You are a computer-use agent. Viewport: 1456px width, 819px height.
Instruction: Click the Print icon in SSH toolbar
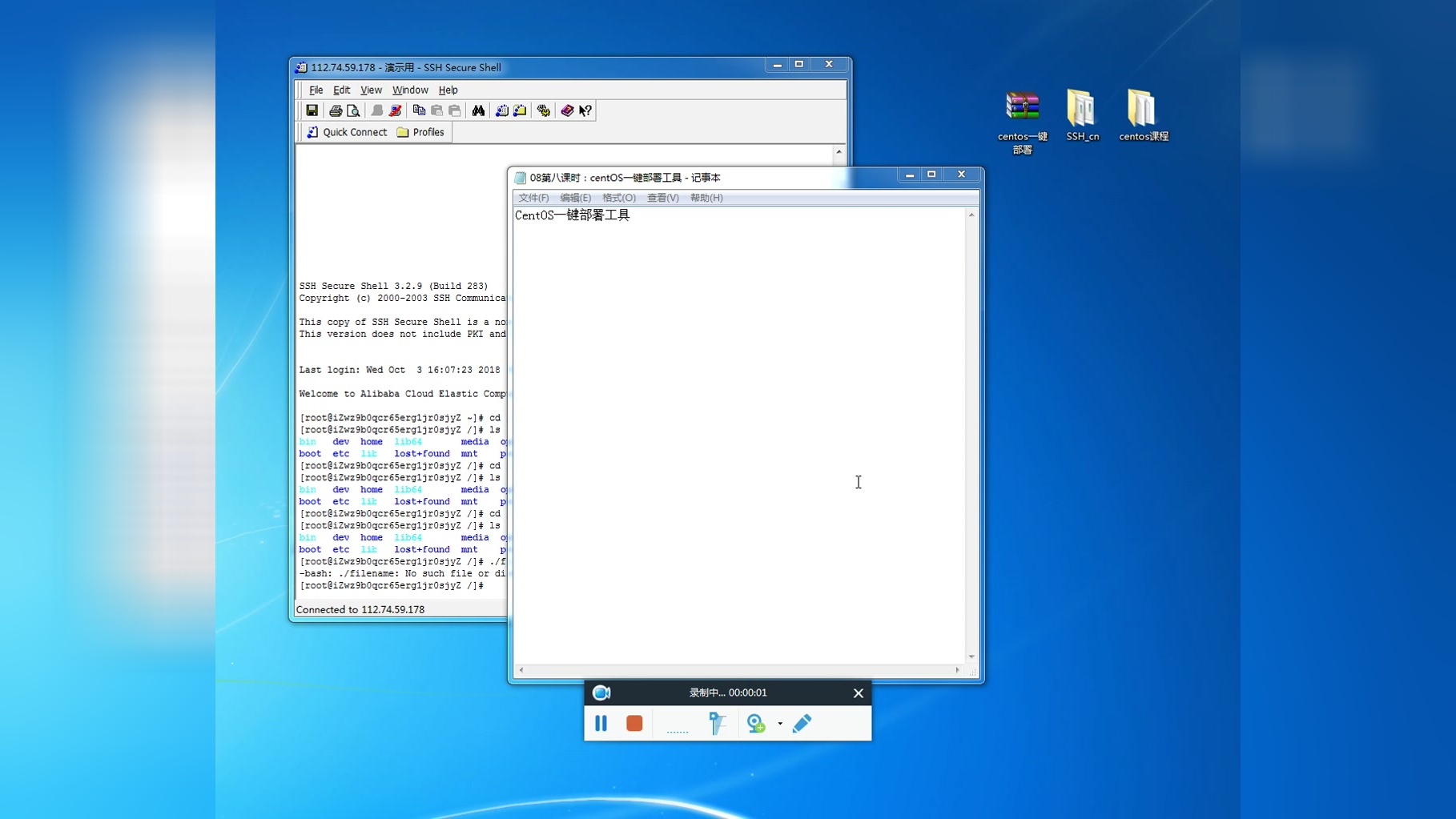[x=336, y=110]
